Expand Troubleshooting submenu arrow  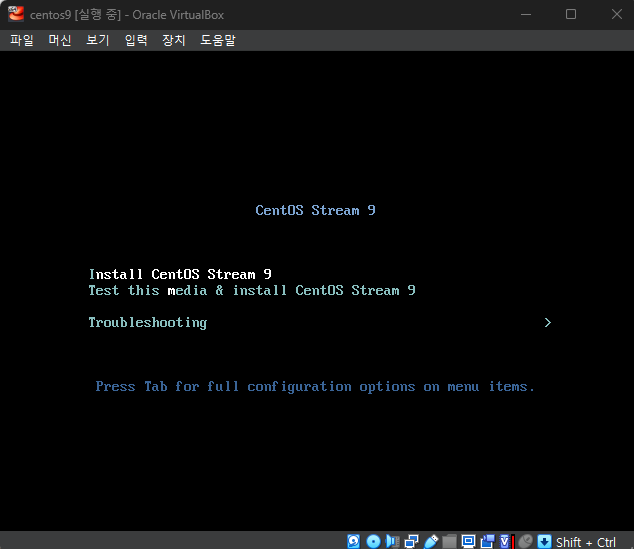coord(547,323)
